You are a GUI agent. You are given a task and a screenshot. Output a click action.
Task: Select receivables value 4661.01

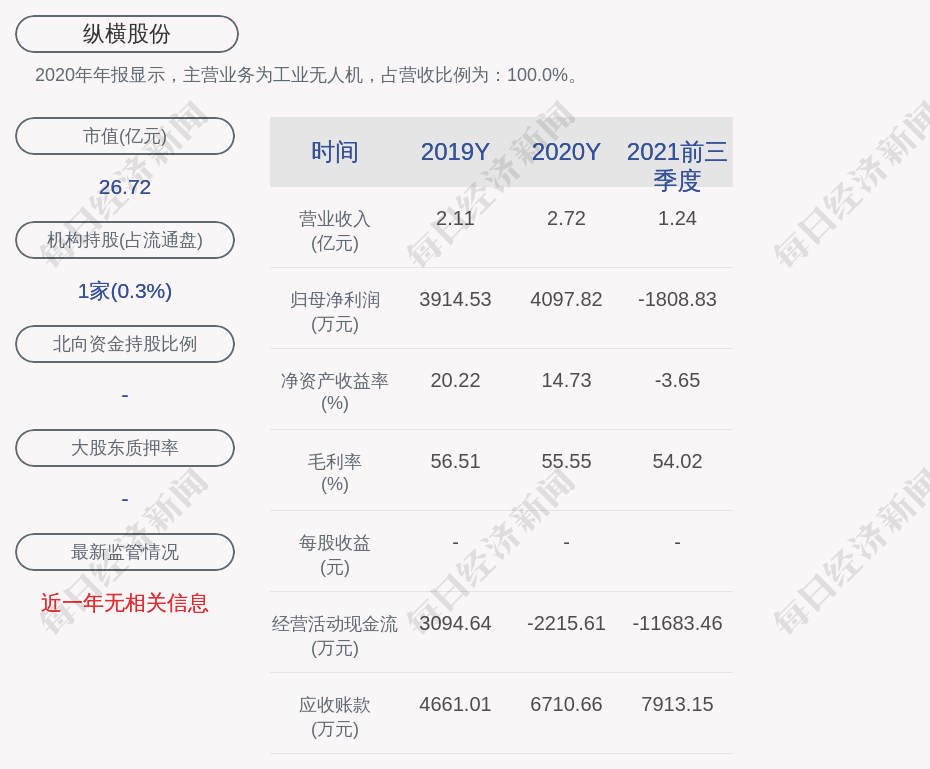[455, 704]
